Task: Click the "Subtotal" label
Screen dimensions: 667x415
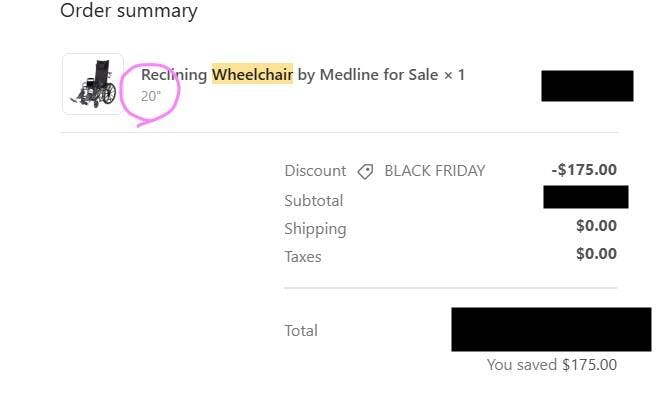Action: [x=313, y=200]
